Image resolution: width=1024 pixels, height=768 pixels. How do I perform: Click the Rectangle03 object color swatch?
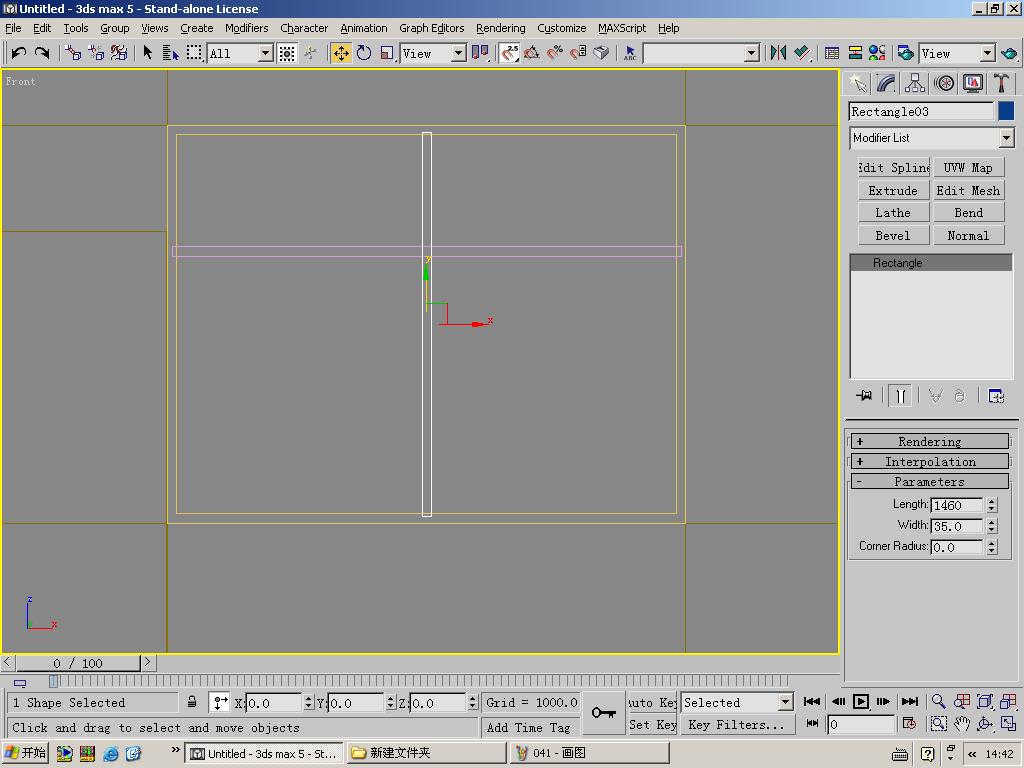1006,111
